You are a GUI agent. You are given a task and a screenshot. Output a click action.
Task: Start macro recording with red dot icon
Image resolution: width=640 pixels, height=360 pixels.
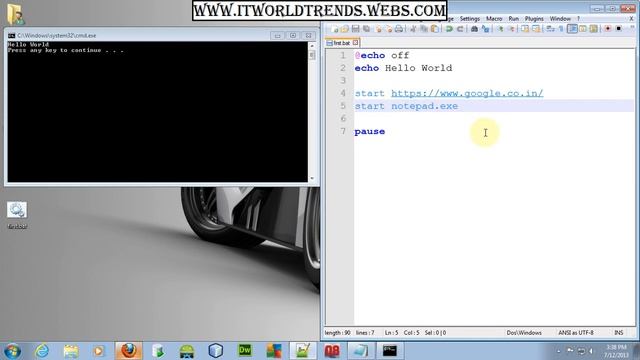pyautogui.click(x=608, y=29)
